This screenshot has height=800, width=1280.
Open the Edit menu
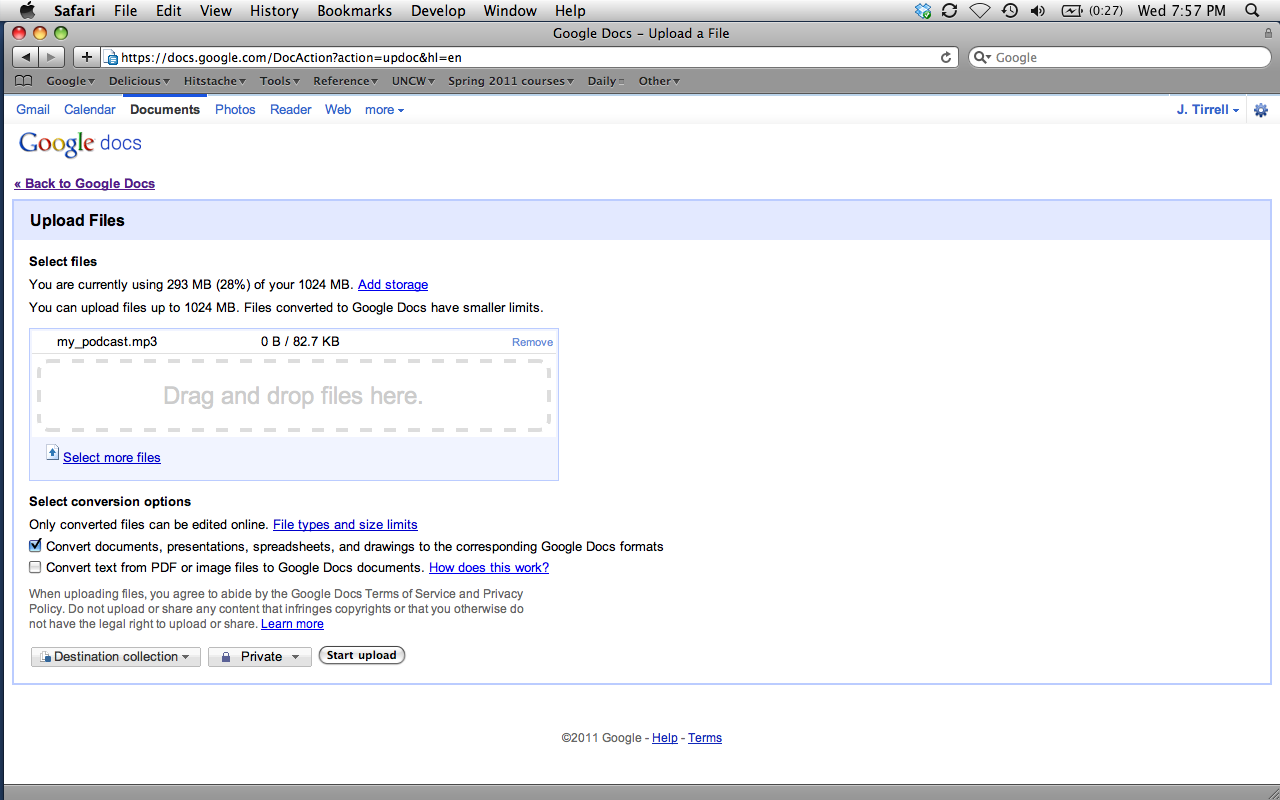point(169,11)
